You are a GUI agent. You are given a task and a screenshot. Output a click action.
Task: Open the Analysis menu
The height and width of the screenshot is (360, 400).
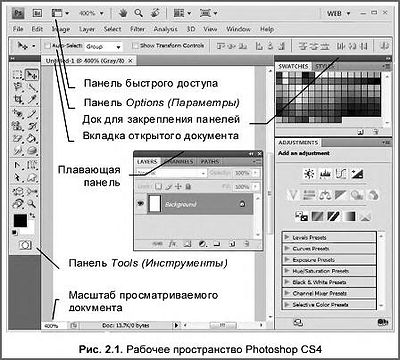point(165,29)
